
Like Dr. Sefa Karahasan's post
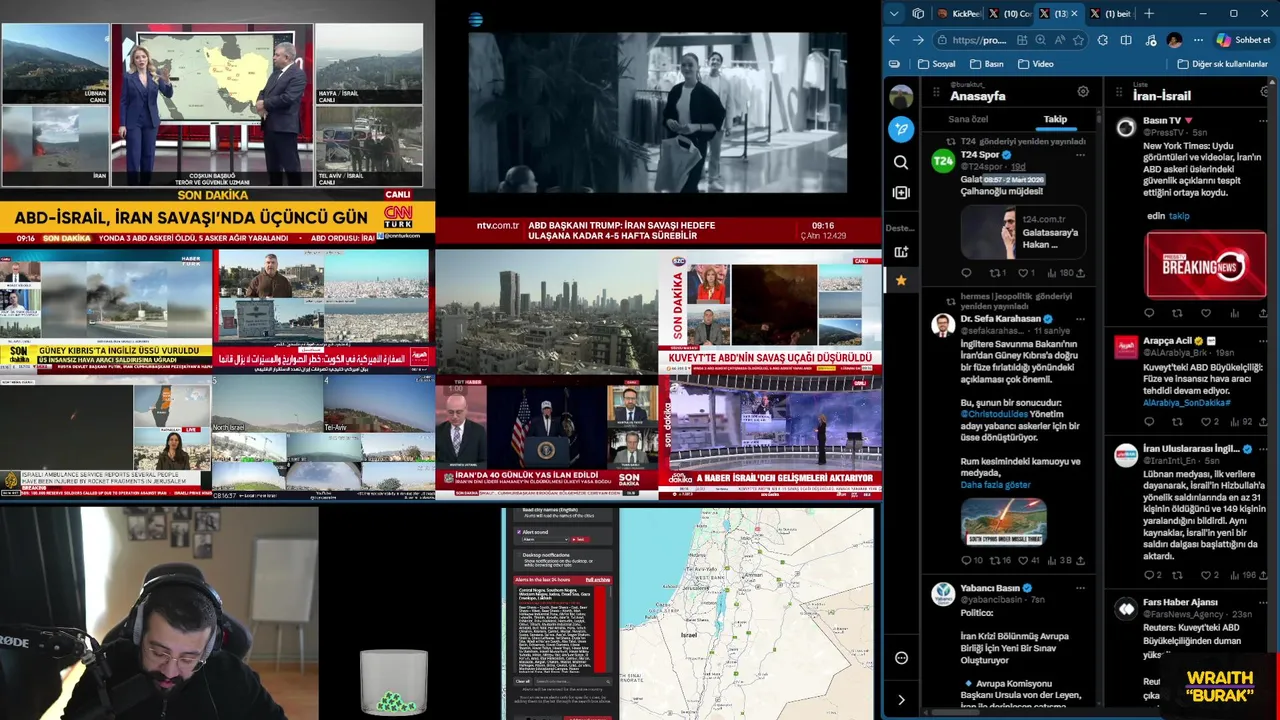(1024, 561)
